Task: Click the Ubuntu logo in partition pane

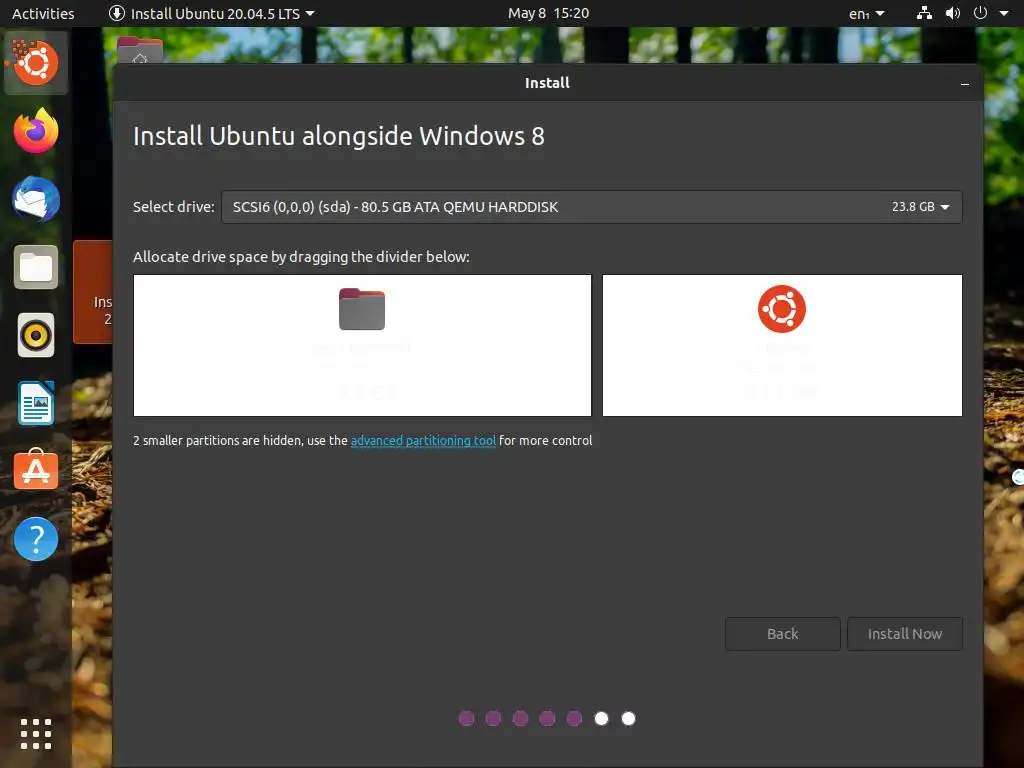Action: click(x=782, y=309)
